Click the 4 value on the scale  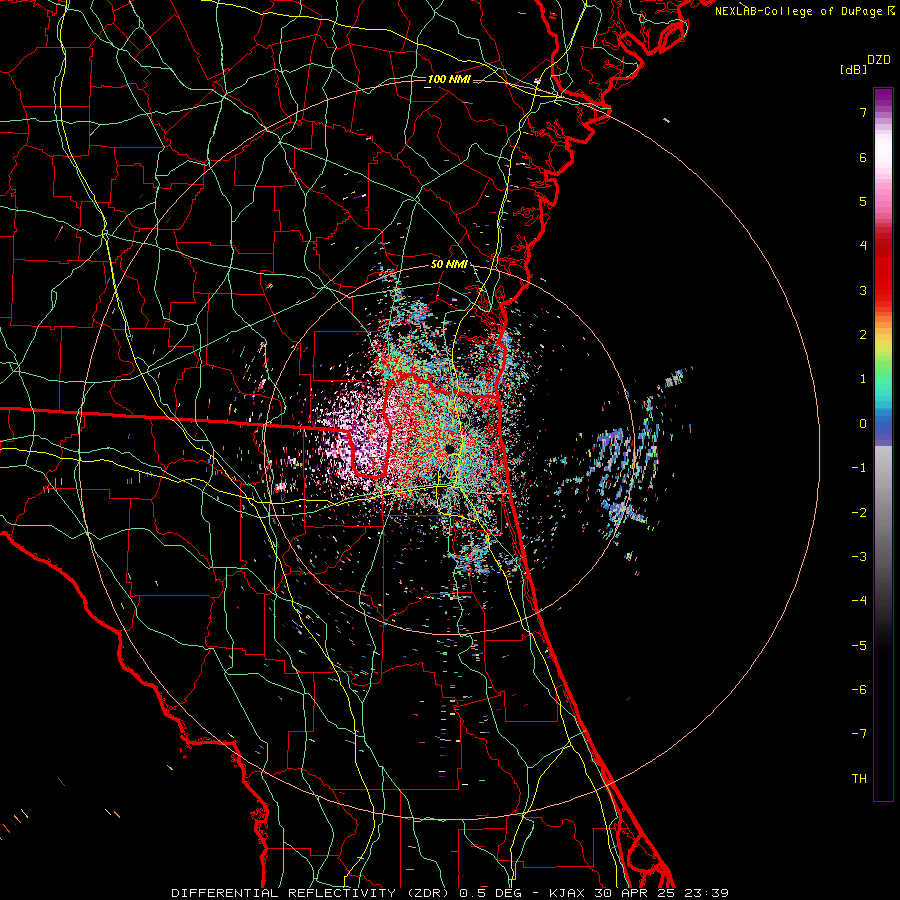[x=863, y=246]
